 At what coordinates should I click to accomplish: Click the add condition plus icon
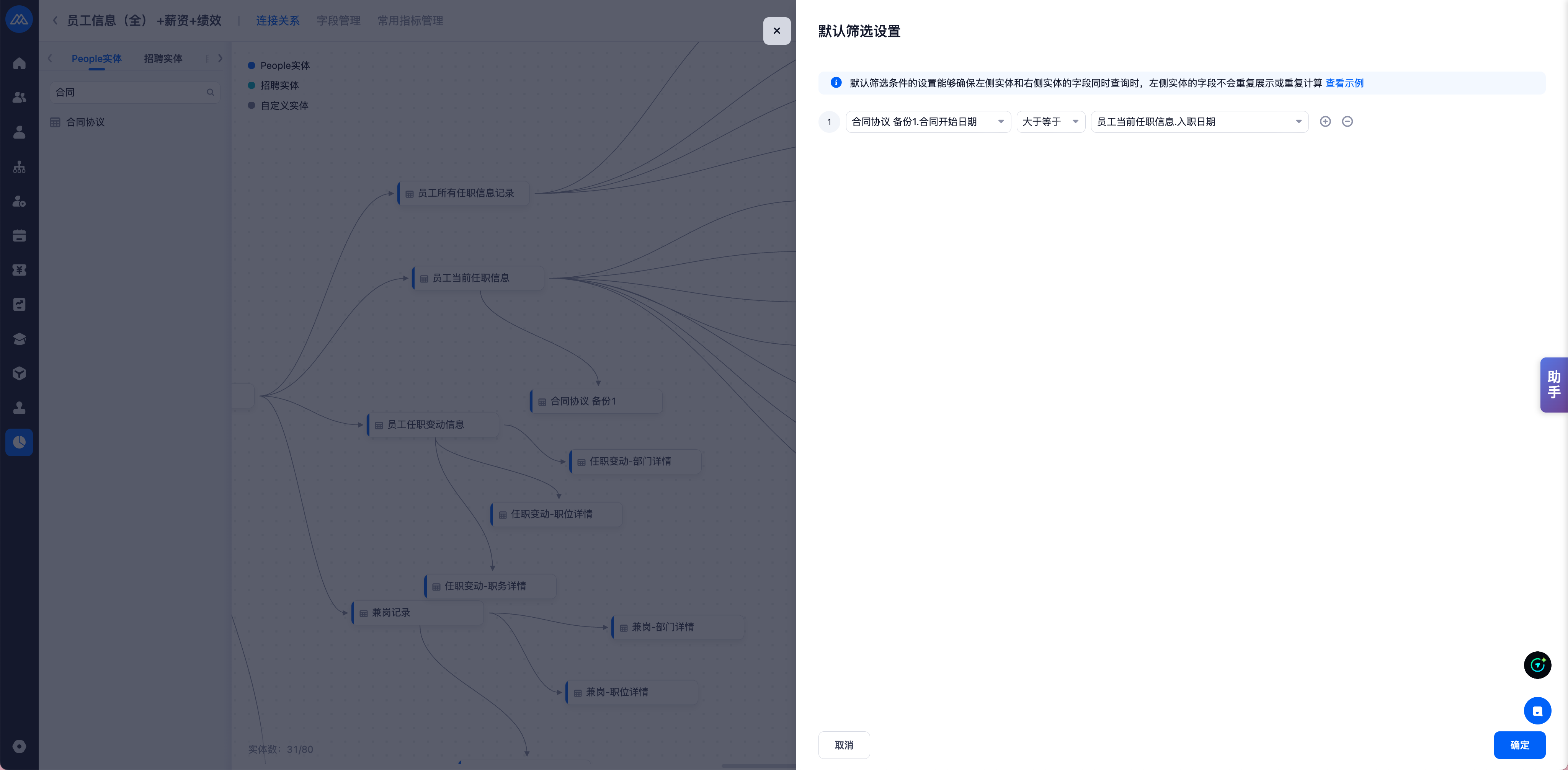1325,122
